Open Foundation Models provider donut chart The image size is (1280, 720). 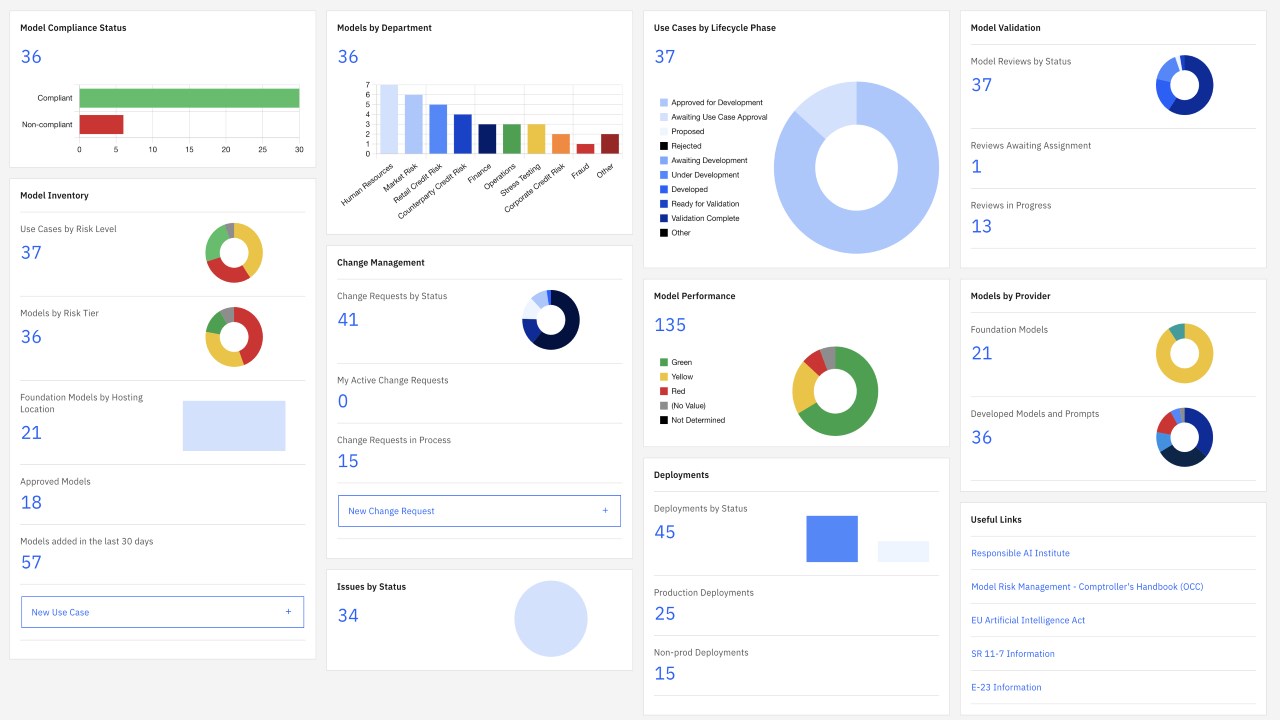tap(1184, 353)
